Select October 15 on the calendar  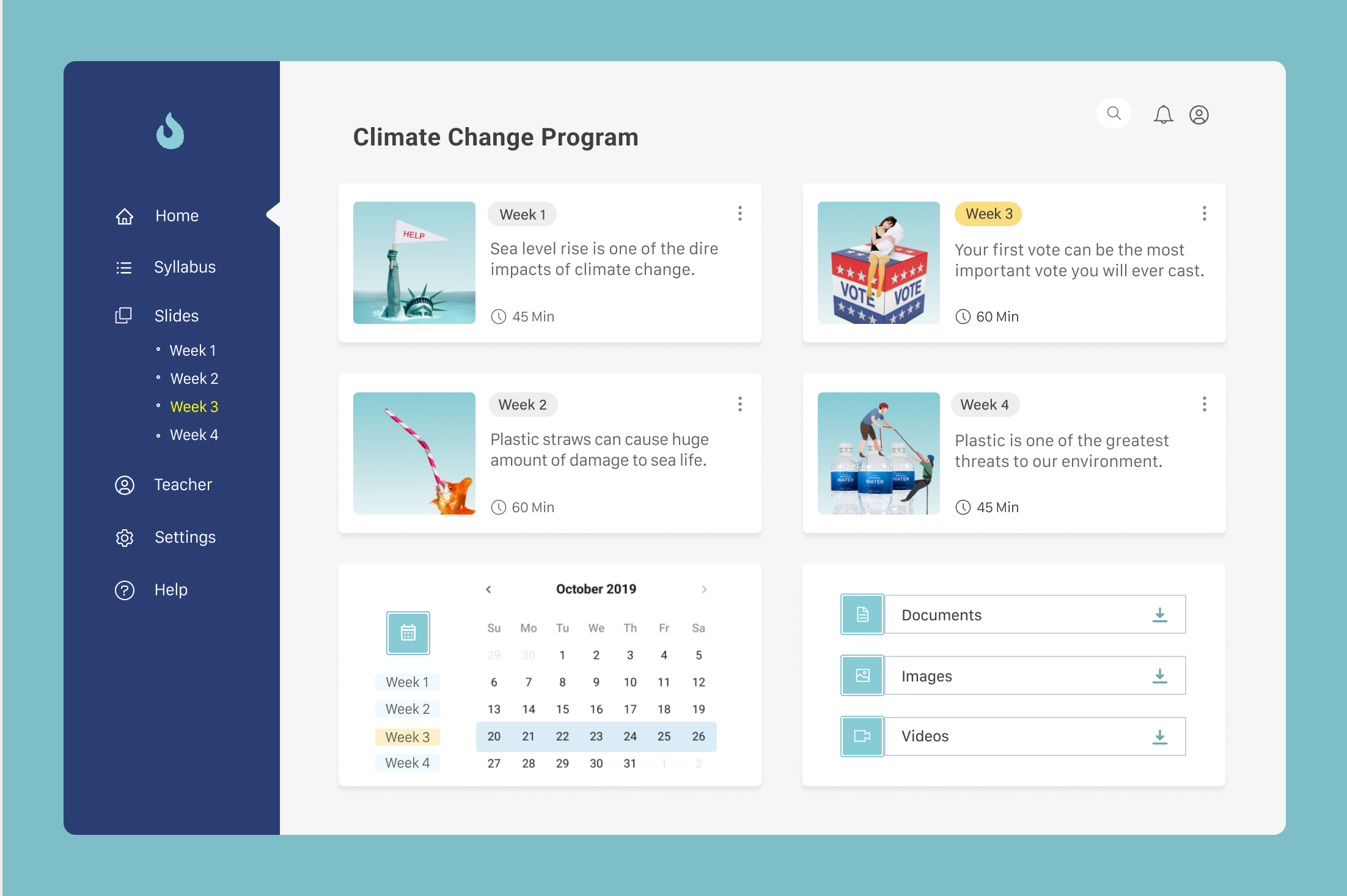coord(562,709)
